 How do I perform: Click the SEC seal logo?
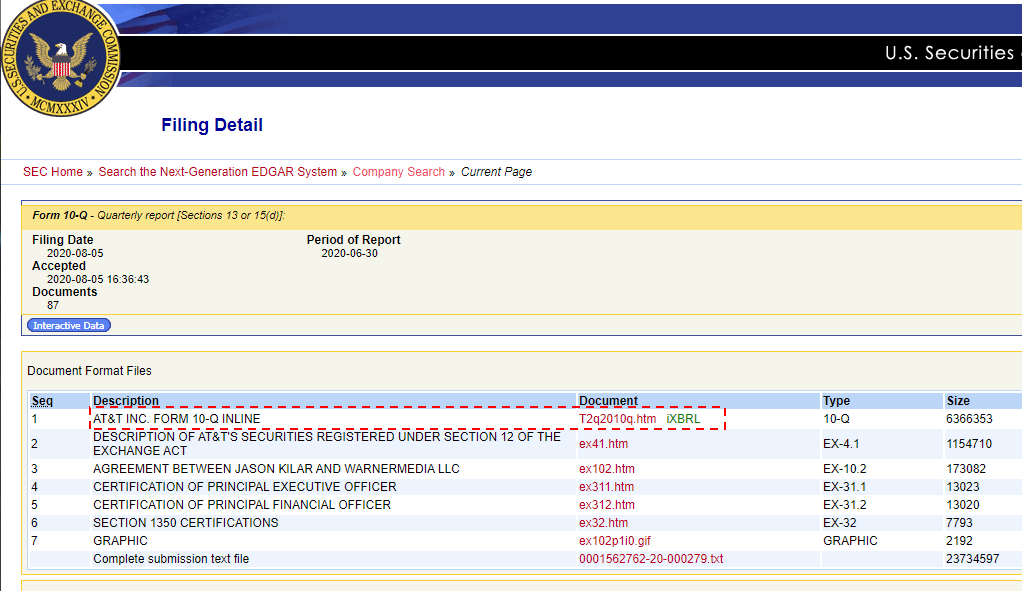[x=61, y=57]
